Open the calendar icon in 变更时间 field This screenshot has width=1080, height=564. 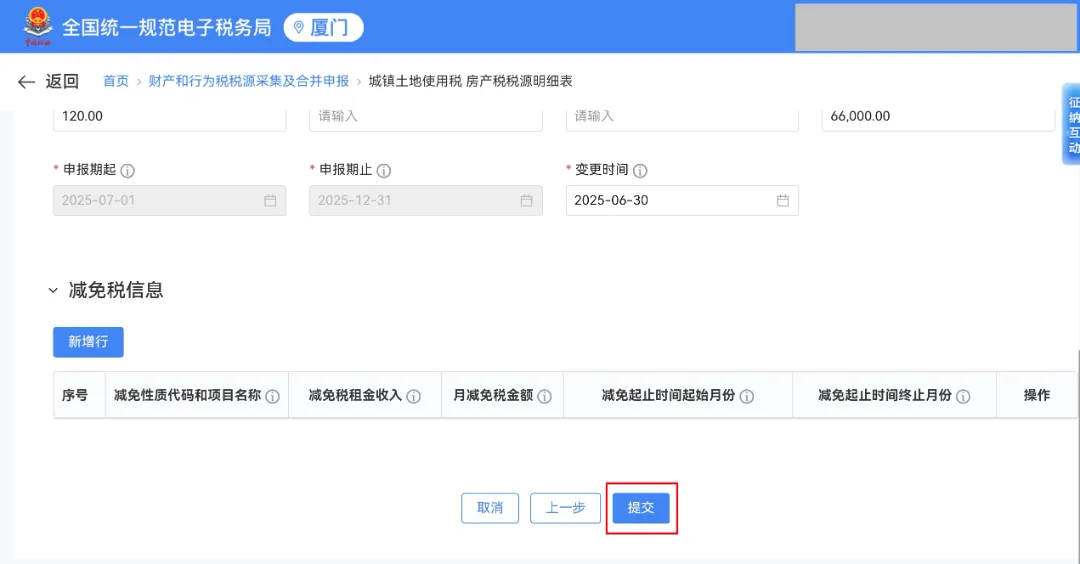[x=783, y=200]
